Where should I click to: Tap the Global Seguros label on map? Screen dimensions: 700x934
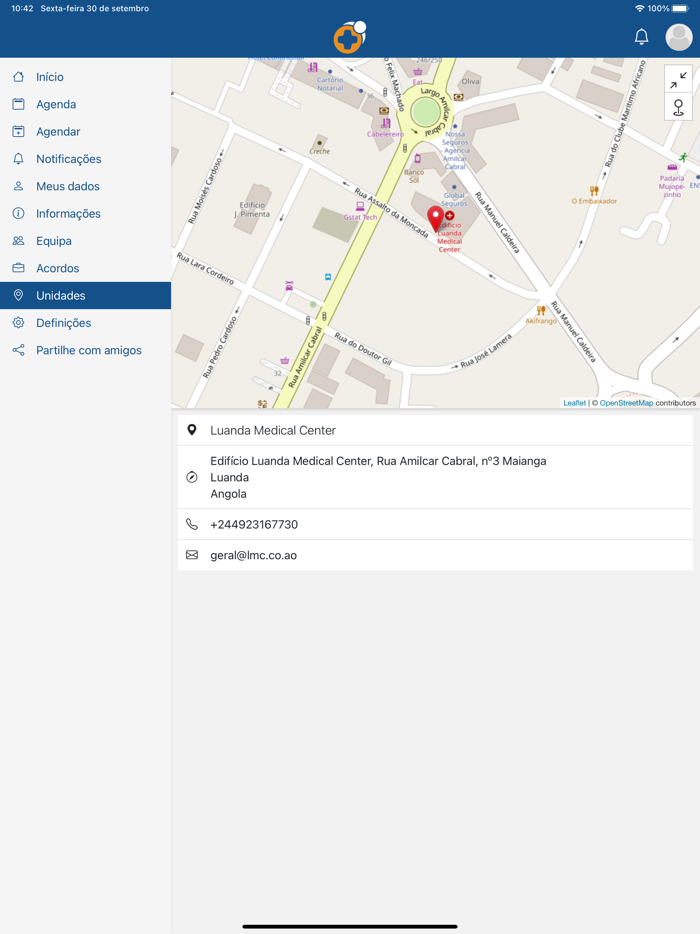[455, 199]
